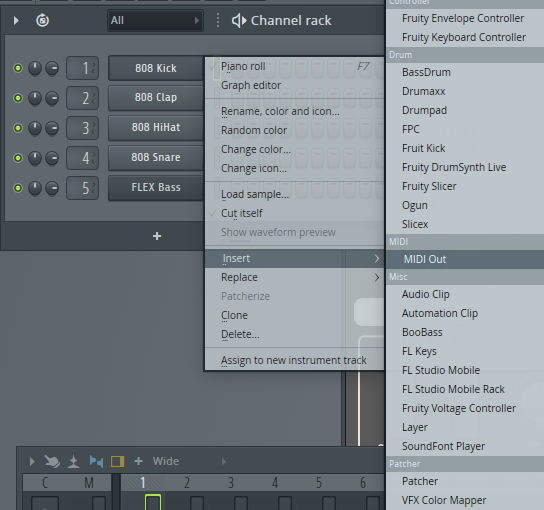Mute the FLEX Bass channel

[x=18, y=188]
